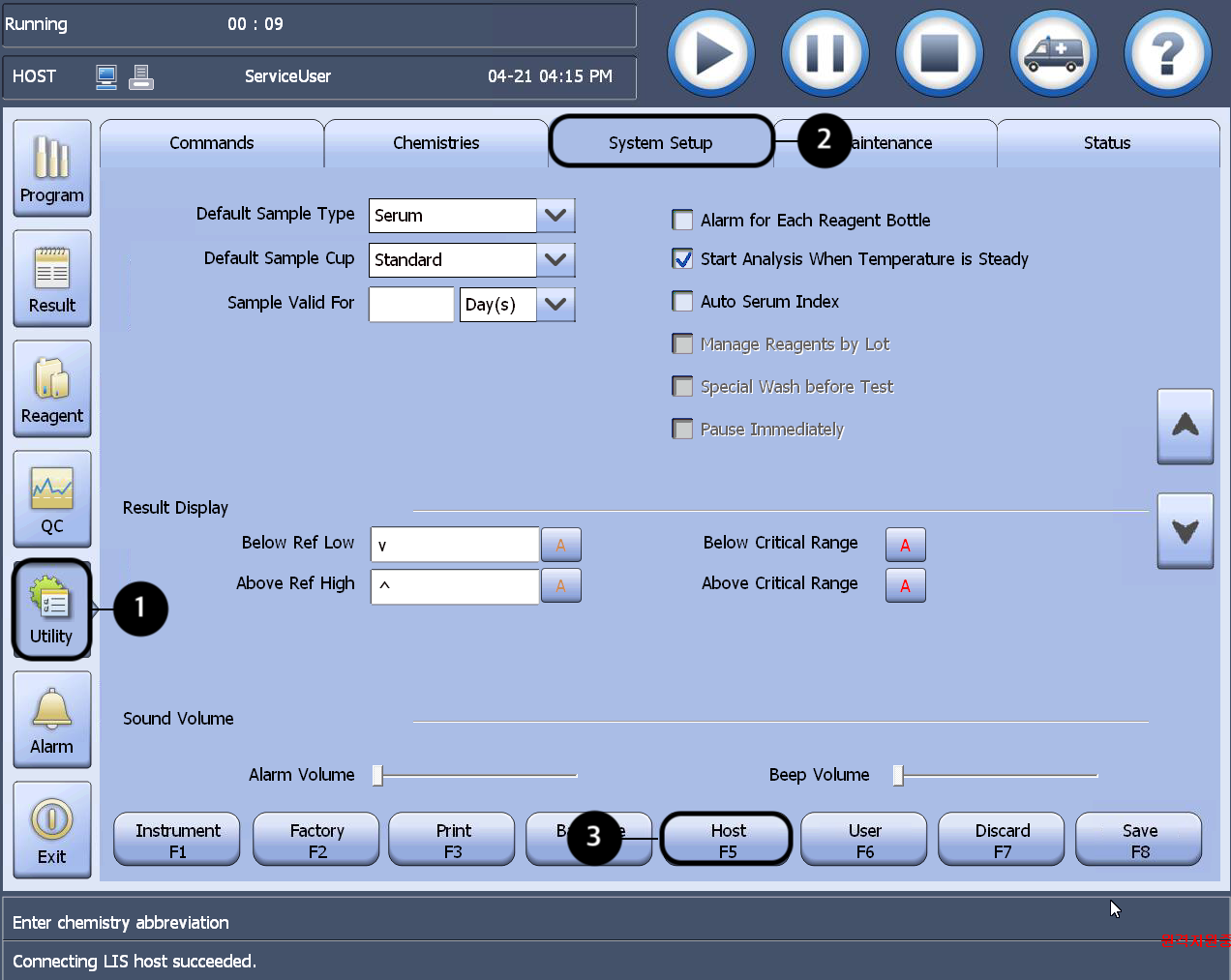Open the Reagent sidebar section
Viewport: 1231px width, 980px height.
click(x=52, y=389)
